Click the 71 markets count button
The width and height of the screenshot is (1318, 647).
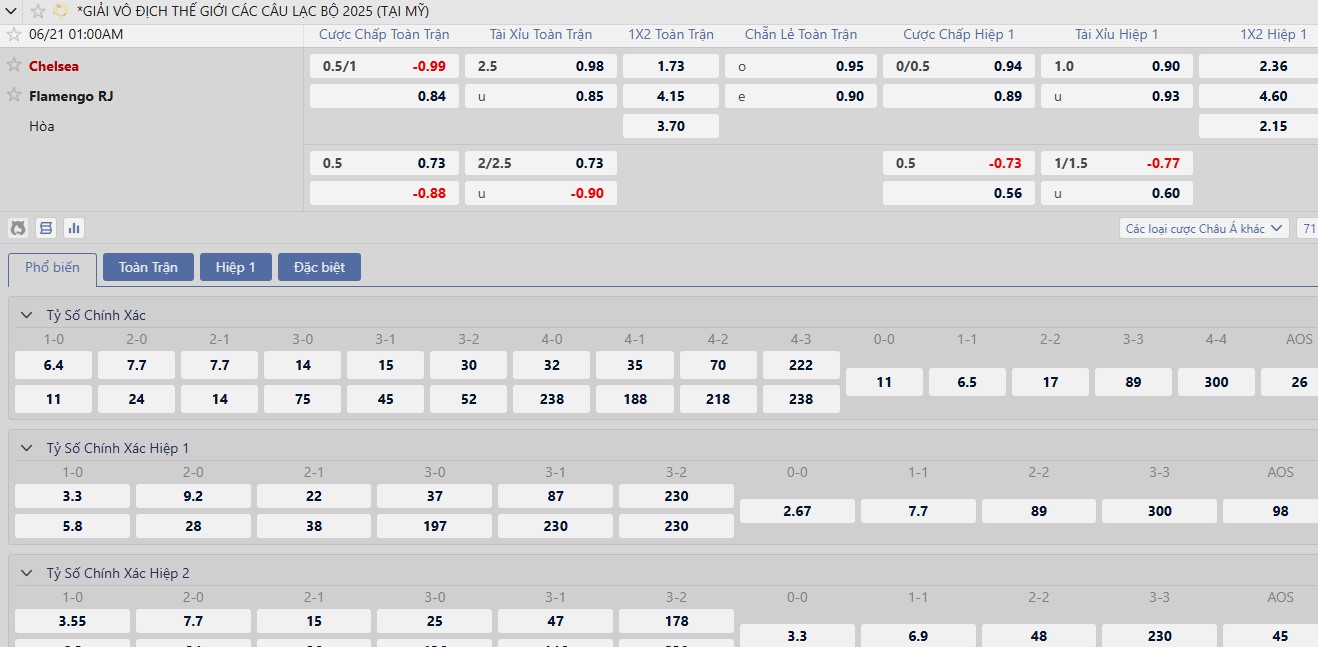pos(1308,229)
